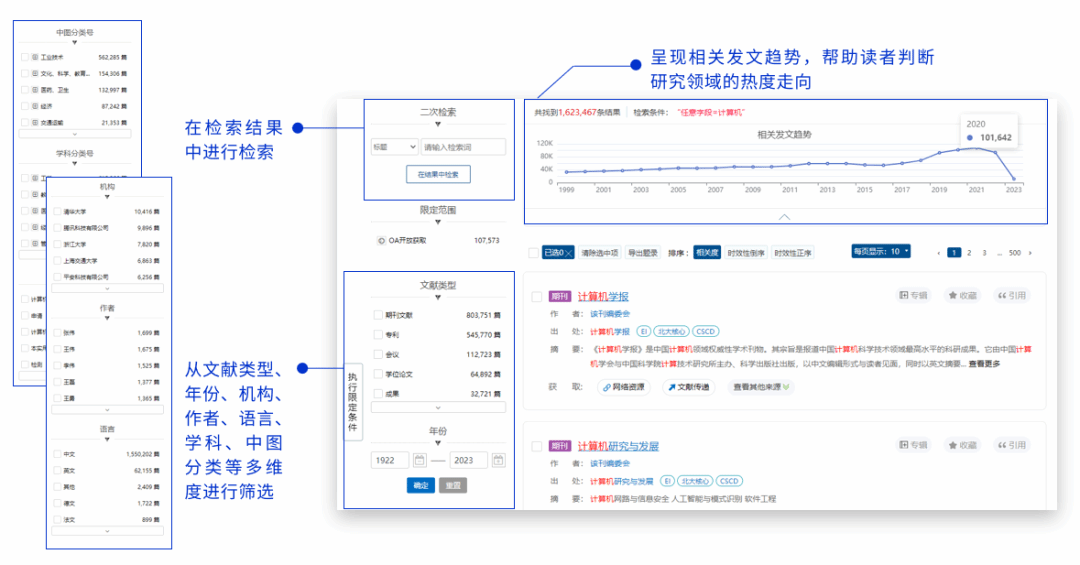Screen dimensions: 1080x565
Task: Click the 在结果中检索 button
Action: pos(437,174)
